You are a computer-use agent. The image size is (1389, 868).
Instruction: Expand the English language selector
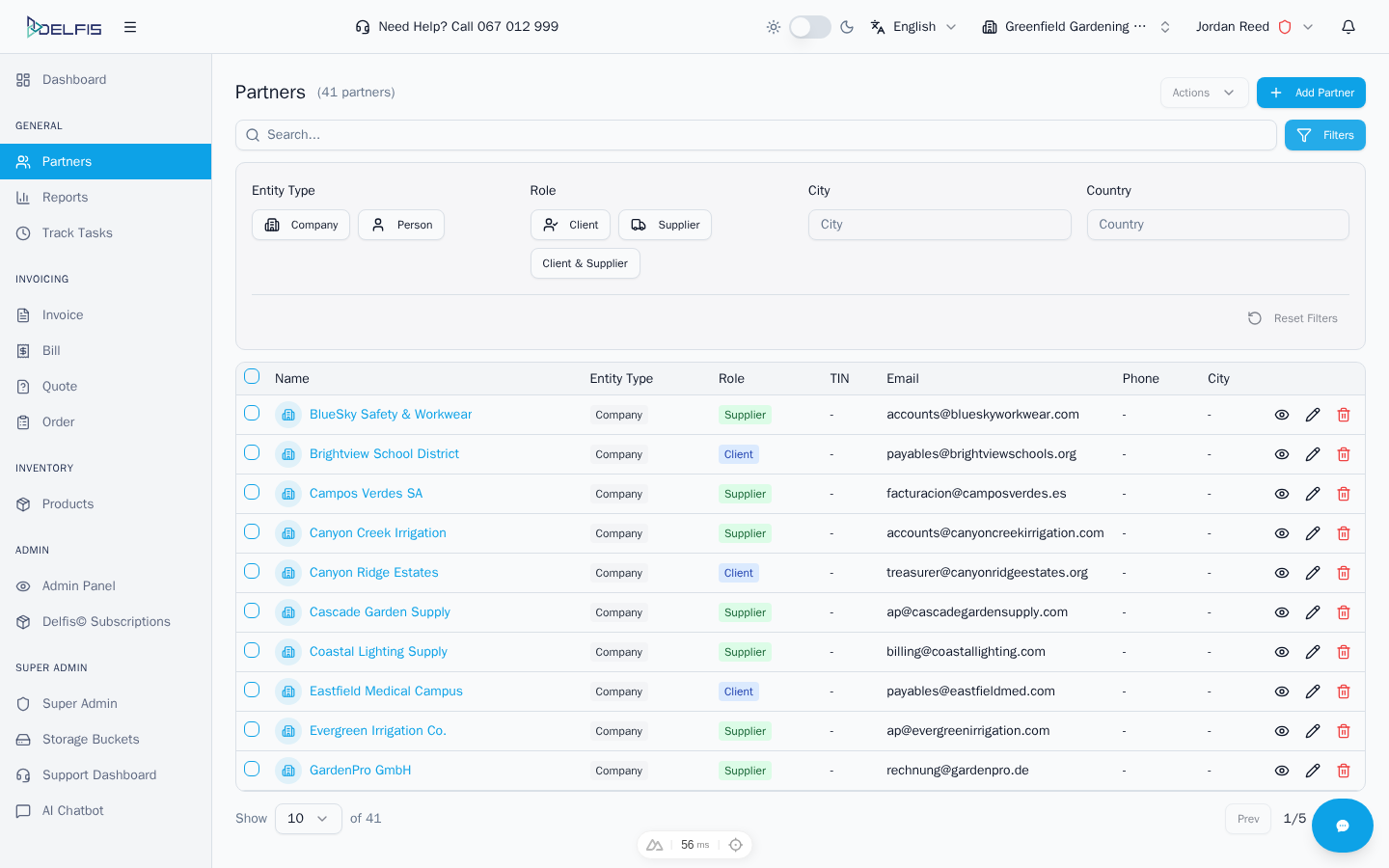point(913,27)
